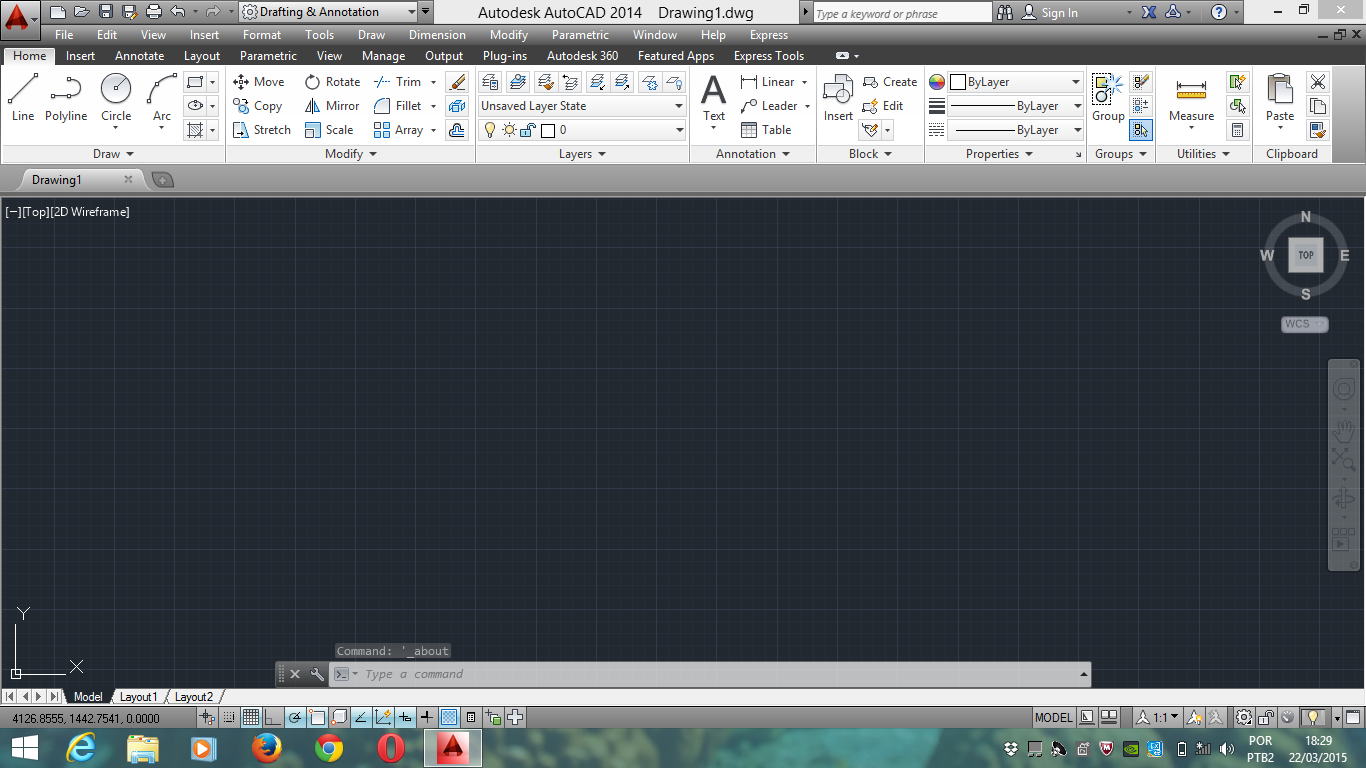
Task: Click the layer 0 color swatch
Action: tap(548, 130)
